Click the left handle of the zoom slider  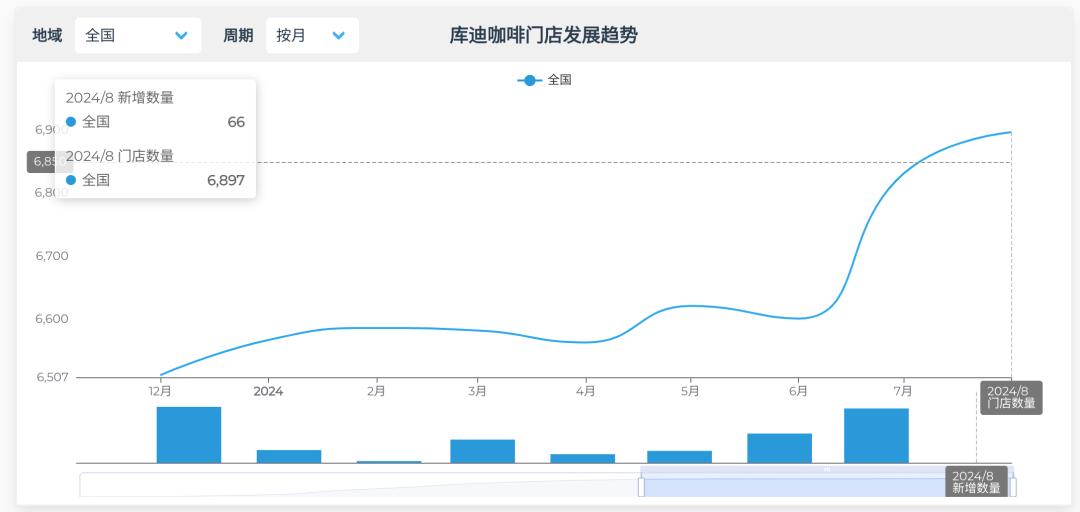(x=641, y=487)
